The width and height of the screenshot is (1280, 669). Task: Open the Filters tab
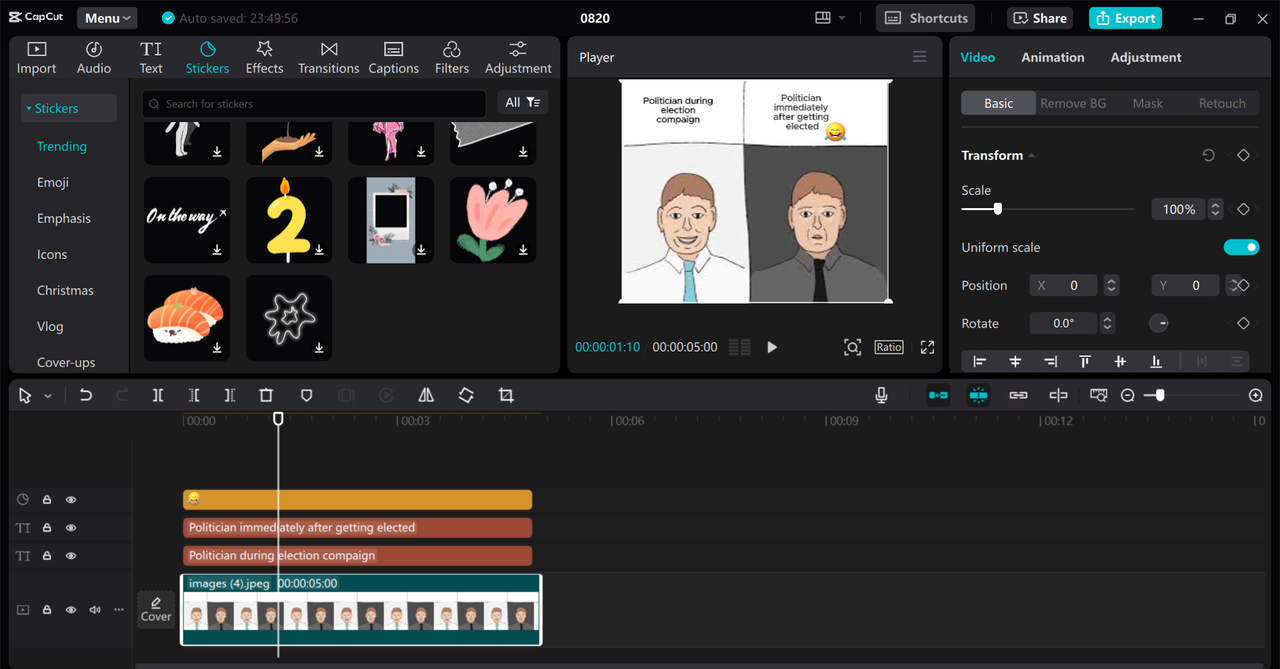452,58
